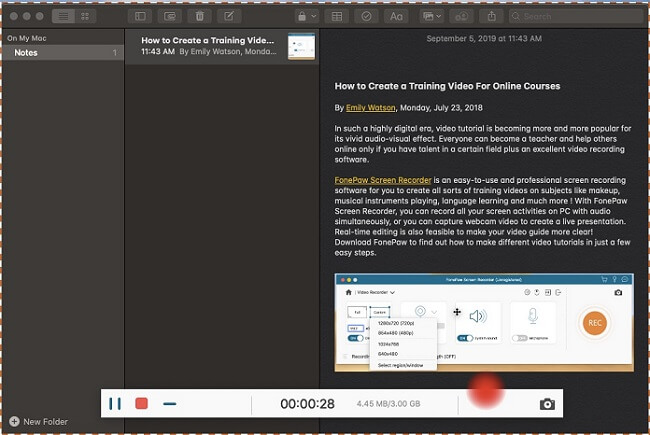
Task: Open the Emily Watson link
Action: (x=371, y=108)
